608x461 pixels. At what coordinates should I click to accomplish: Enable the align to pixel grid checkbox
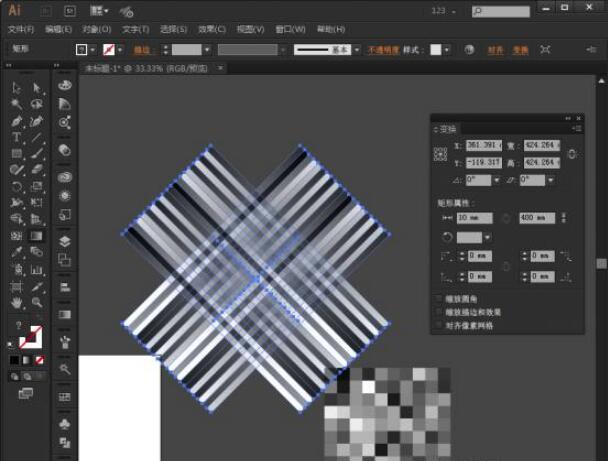click(x=439, y=325)
